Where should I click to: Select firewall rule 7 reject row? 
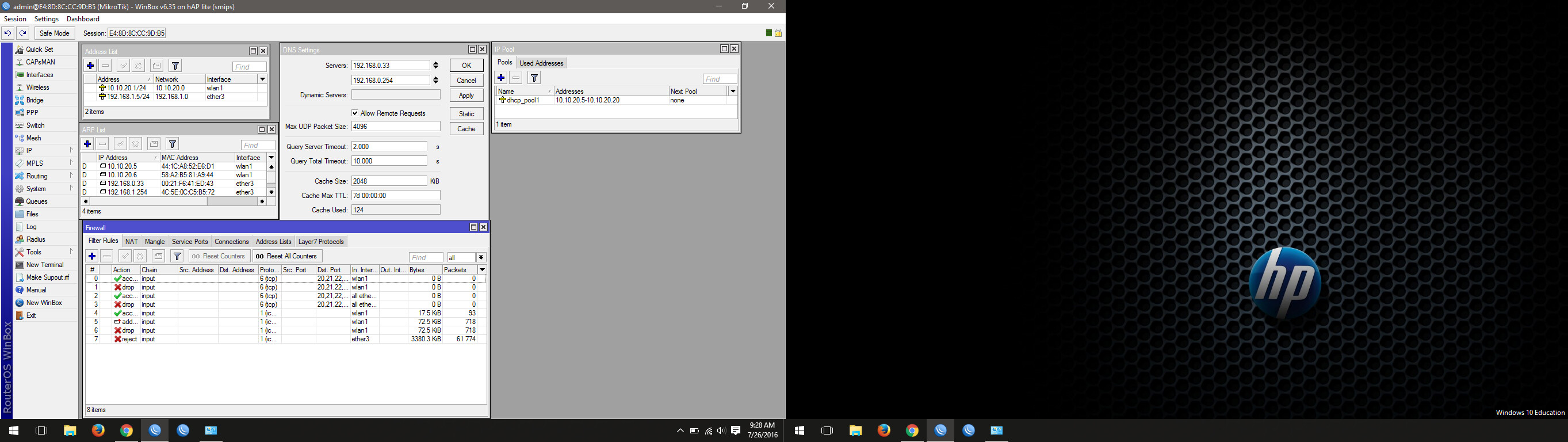click(285, 339)
